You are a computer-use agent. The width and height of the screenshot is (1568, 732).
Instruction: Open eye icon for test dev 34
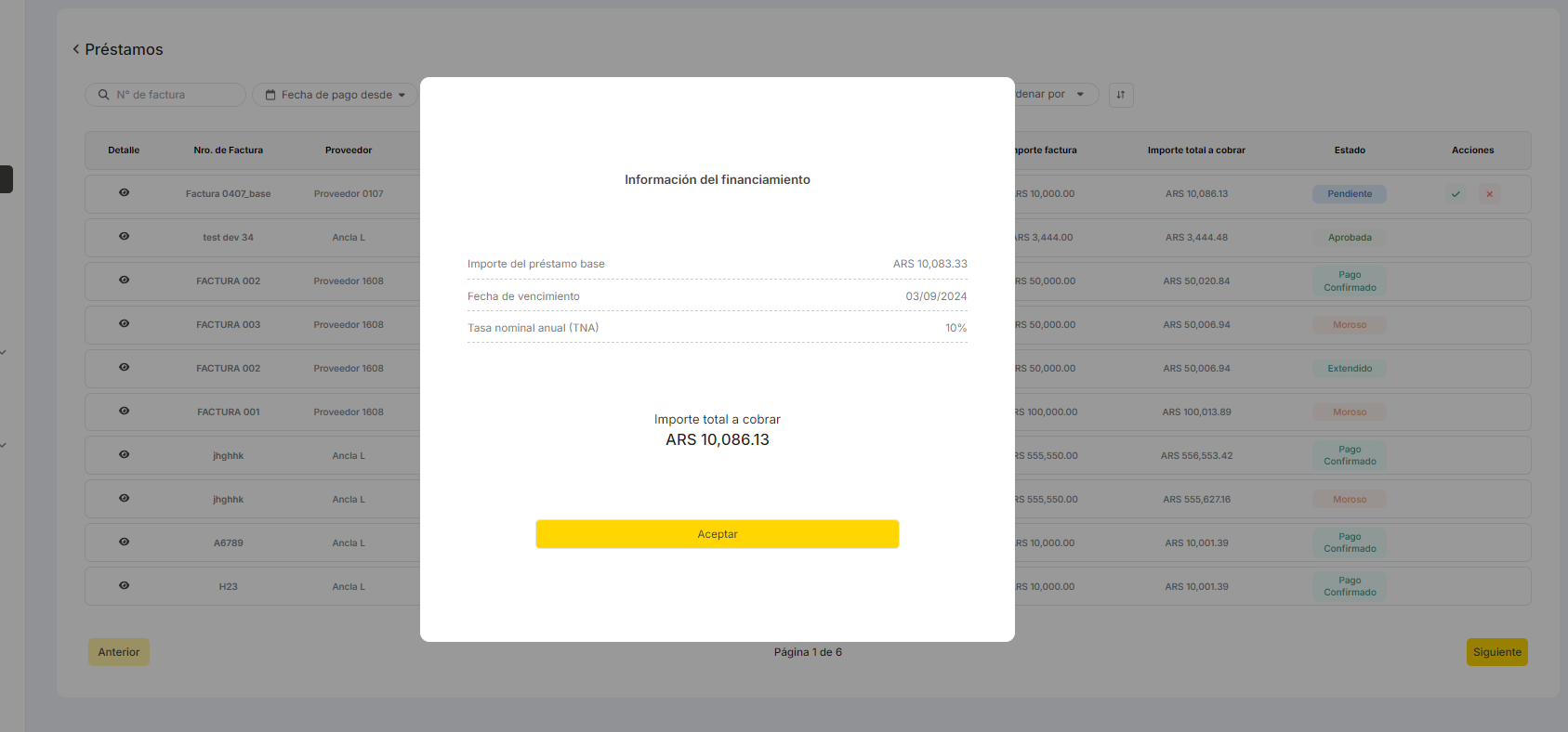click(x=124, y=237)
